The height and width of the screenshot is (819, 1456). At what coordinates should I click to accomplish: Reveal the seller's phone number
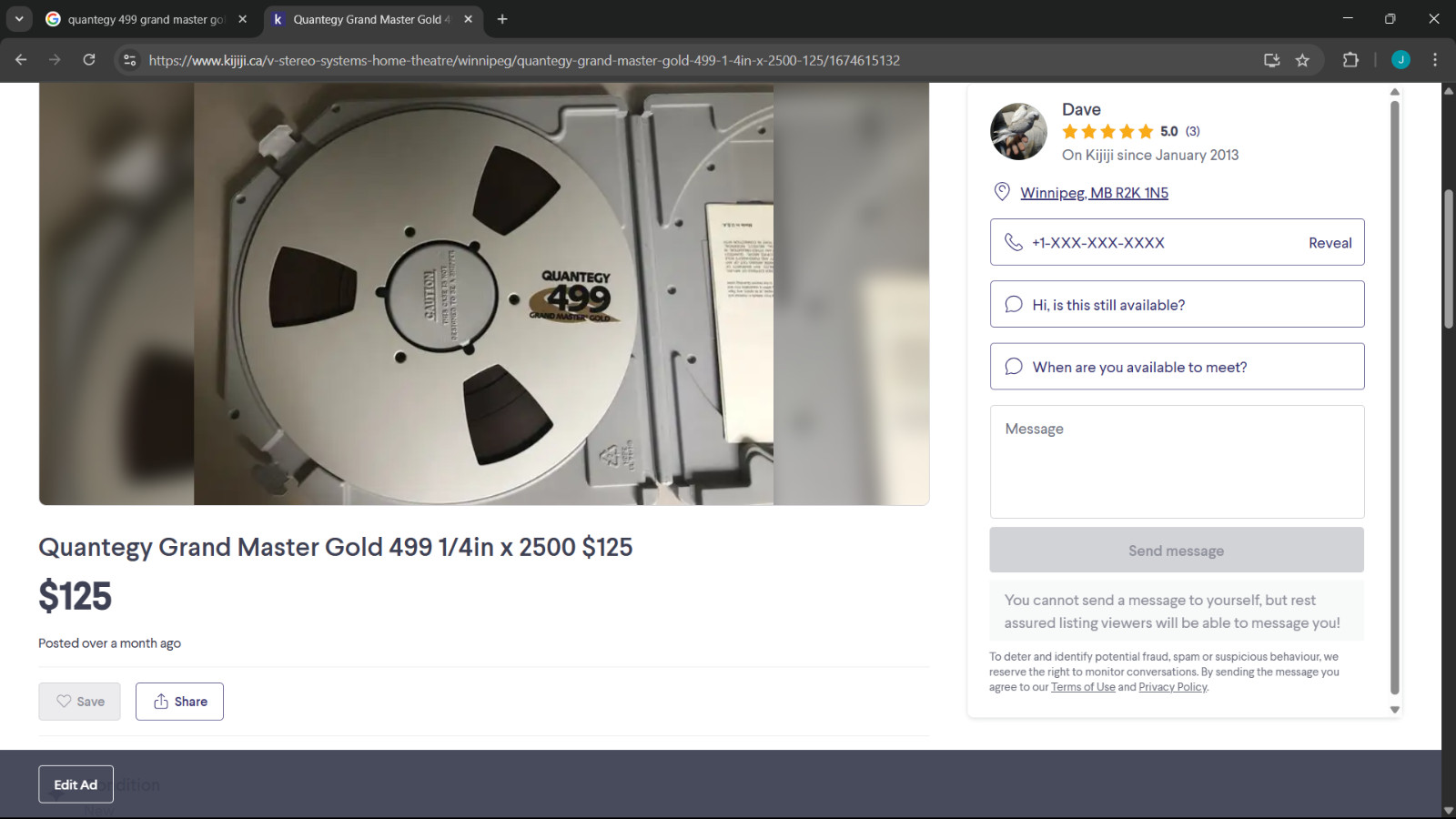1330,243
